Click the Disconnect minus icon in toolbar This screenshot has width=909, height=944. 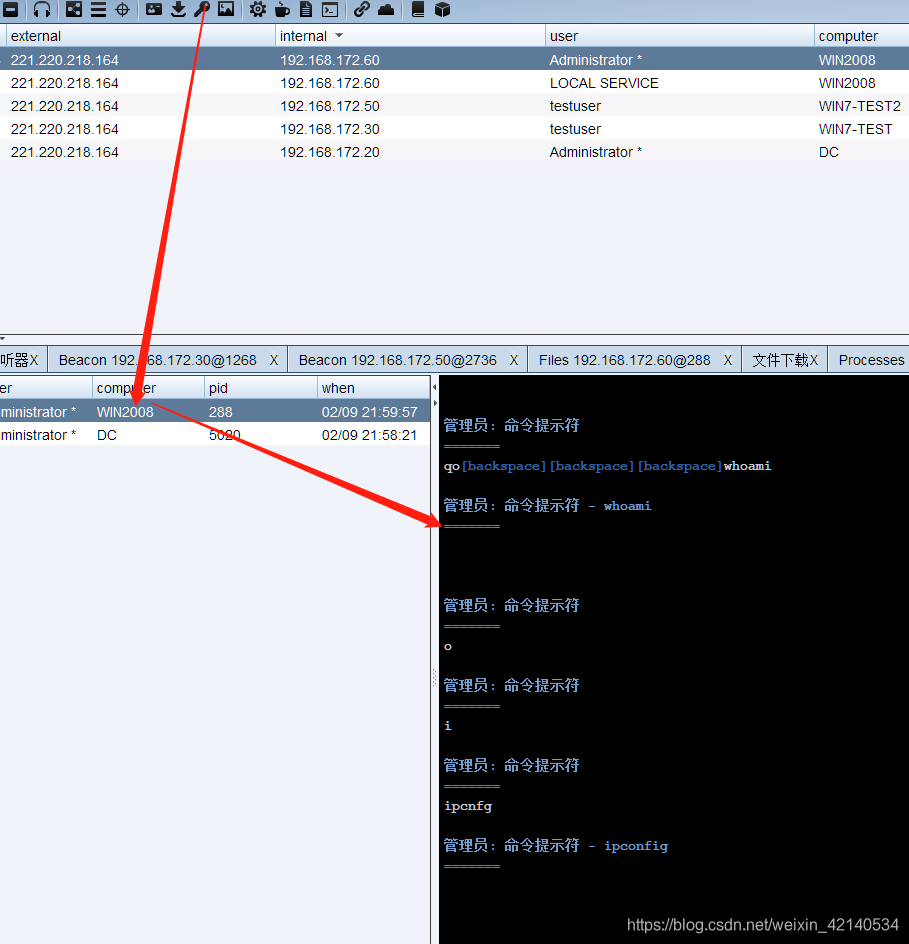pyautogui.click(x=11, y=9)
